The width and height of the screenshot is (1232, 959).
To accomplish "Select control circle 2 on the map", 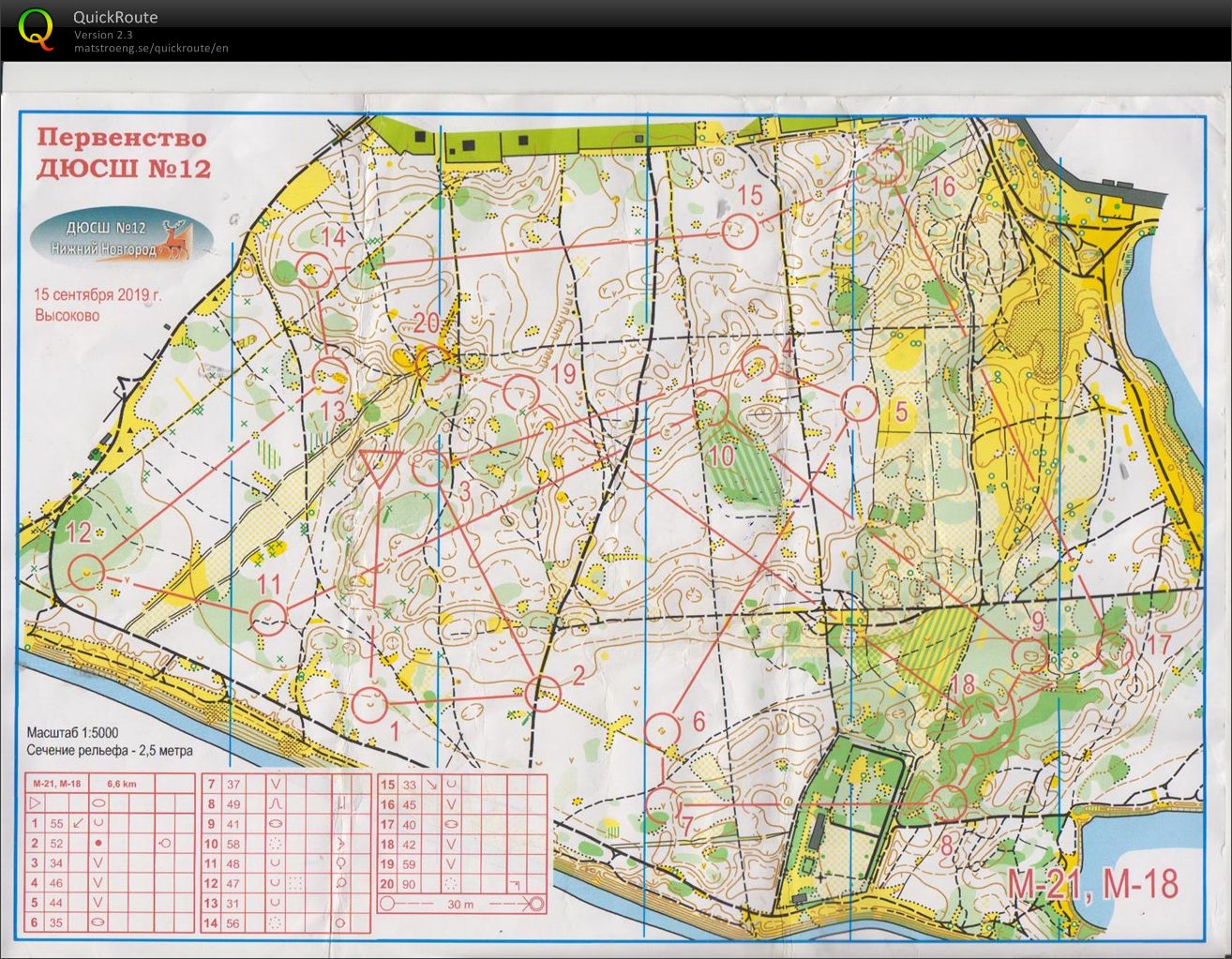I will click(x=542, y=693).
